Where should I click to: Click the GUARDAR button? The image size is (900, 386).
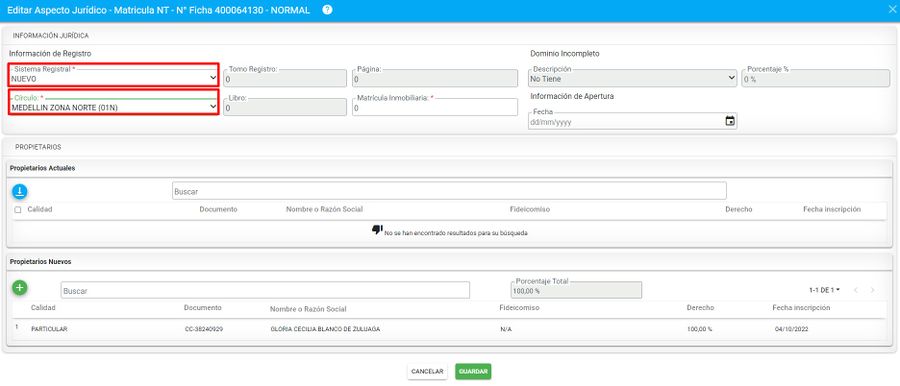point(473,372)
